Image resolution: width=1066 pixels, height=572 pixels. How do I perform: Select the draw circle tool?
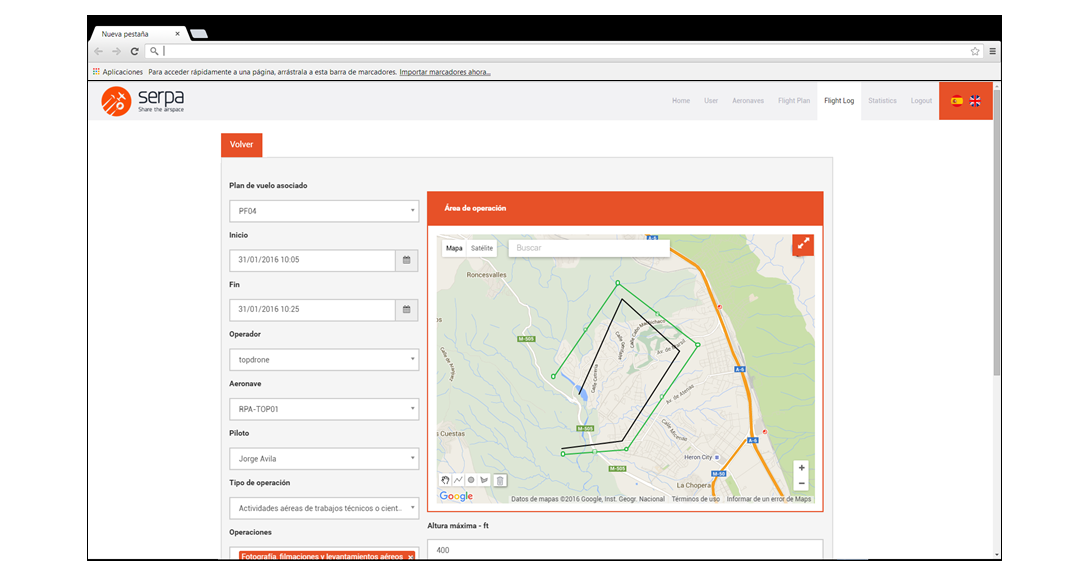click(471, 480)
